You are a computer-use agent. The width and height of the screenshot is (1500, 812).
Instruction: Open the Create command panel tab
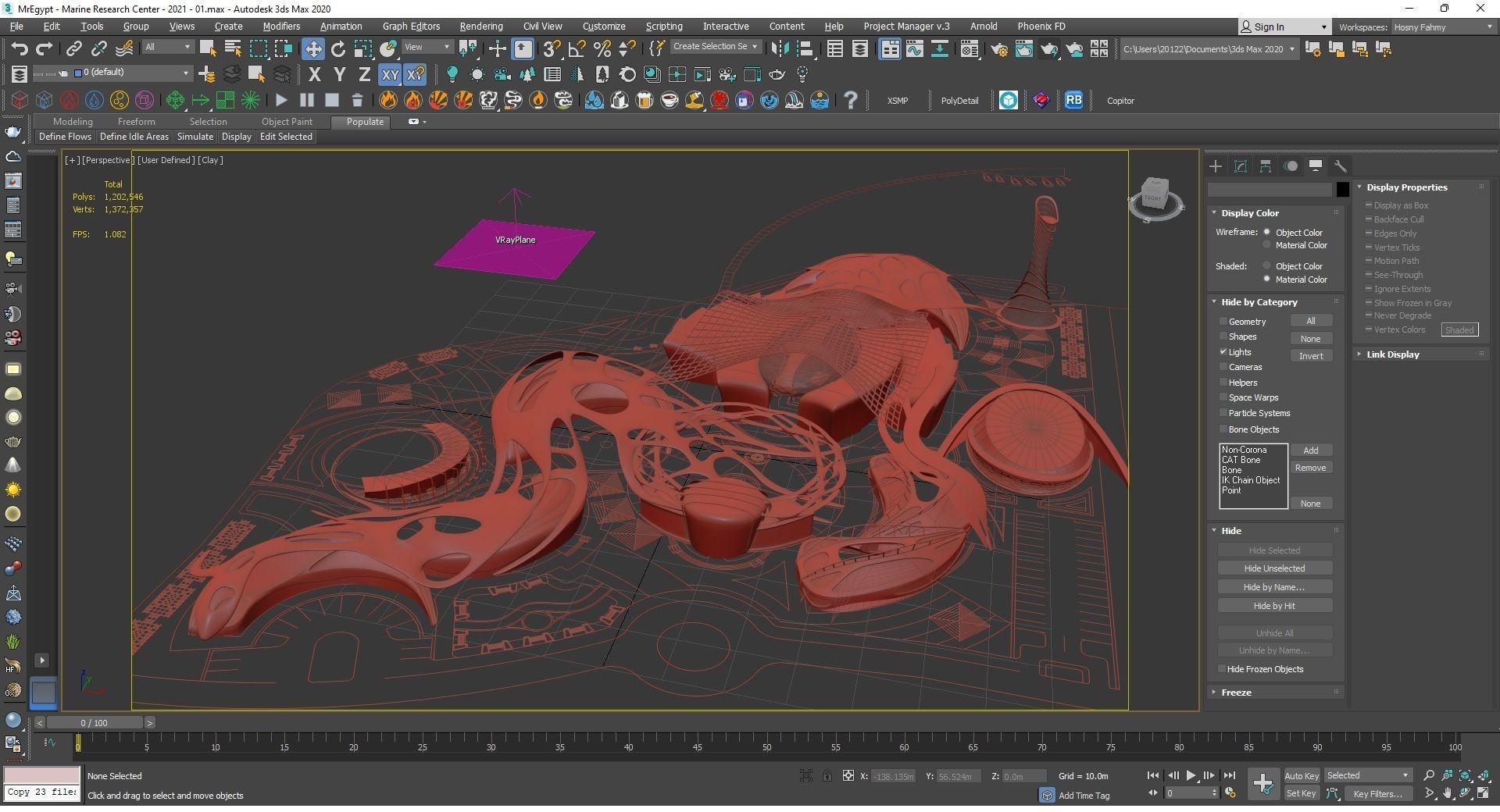click(1216, 166)
